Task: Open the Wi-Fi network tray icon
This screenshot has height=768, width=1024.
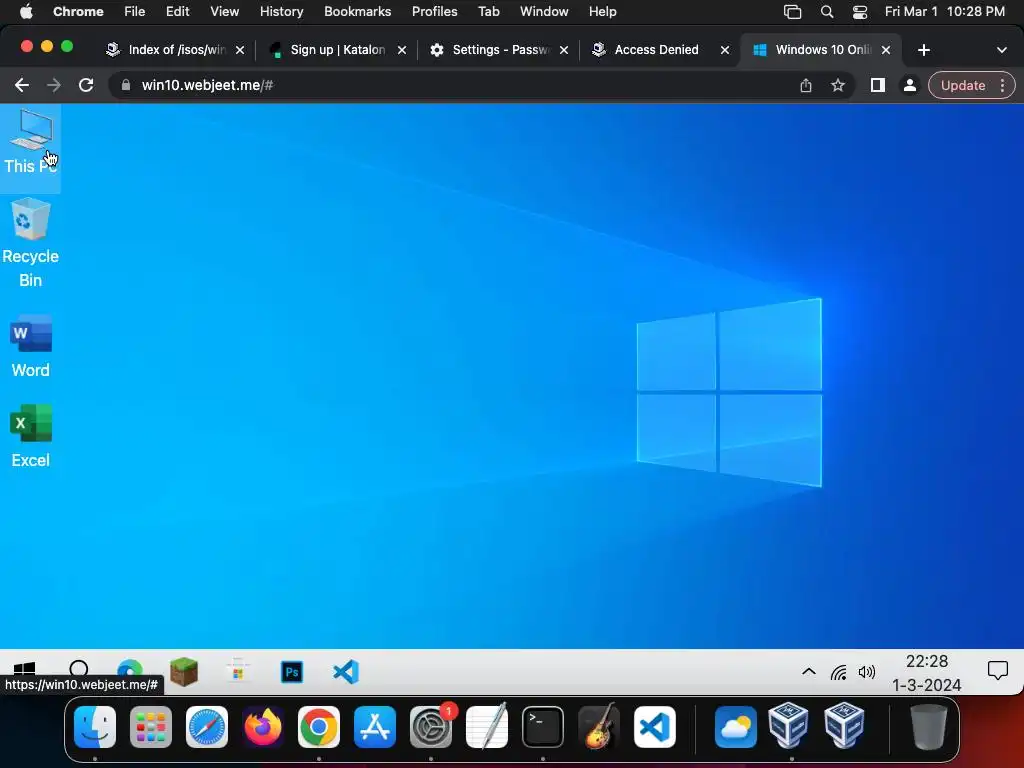Action: [x=839, y=672]
